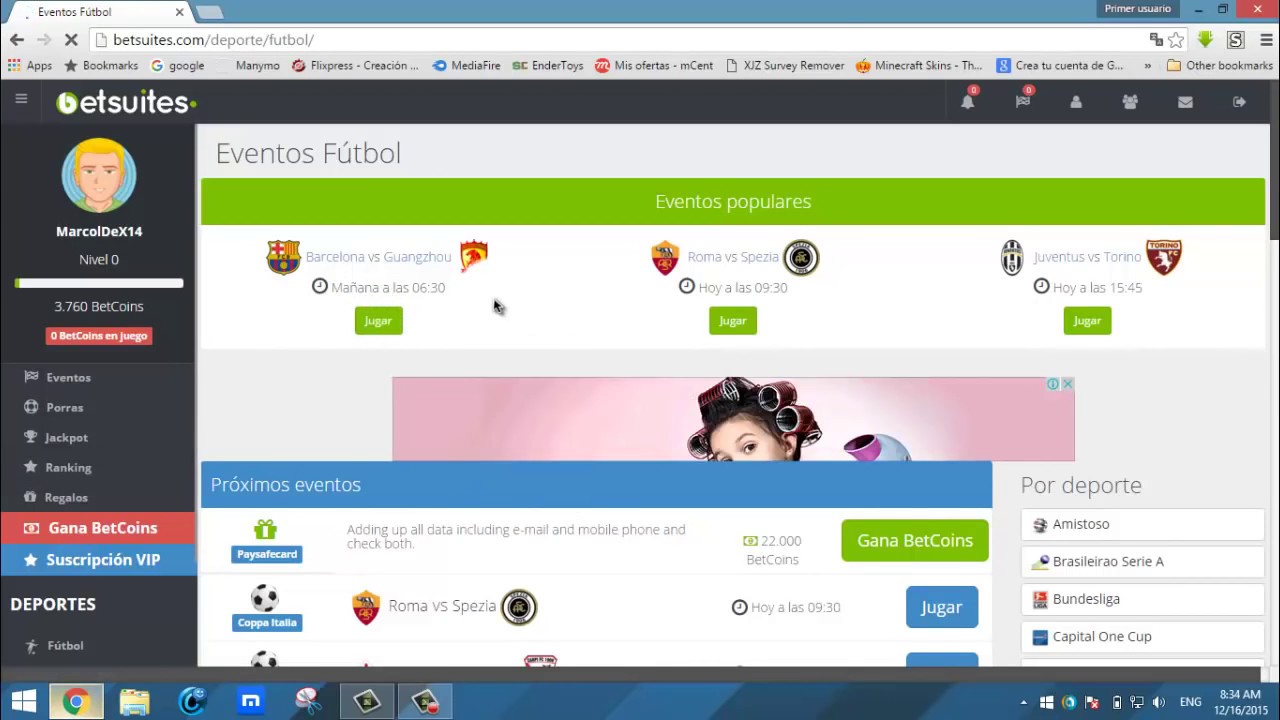This screenshot has width=1280, height=720.
Task: Click the Torino club crest
Action: pos(1164,257)
